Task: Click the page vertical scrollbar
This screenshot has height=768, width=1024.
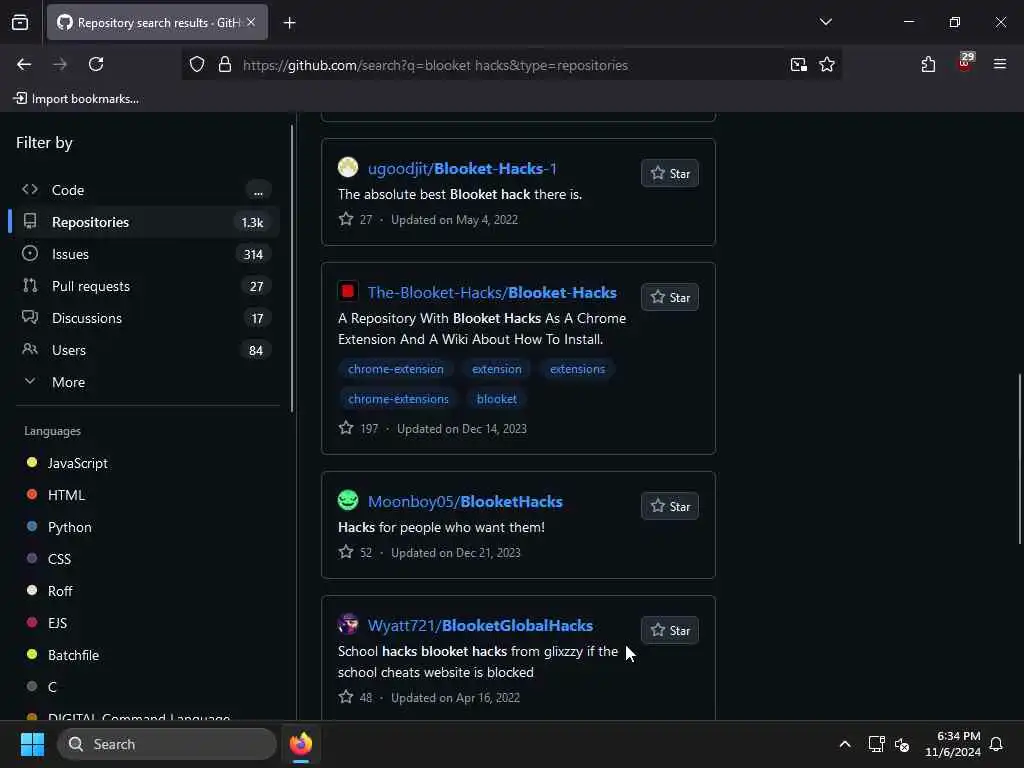Action: [x=1019, y=458]
